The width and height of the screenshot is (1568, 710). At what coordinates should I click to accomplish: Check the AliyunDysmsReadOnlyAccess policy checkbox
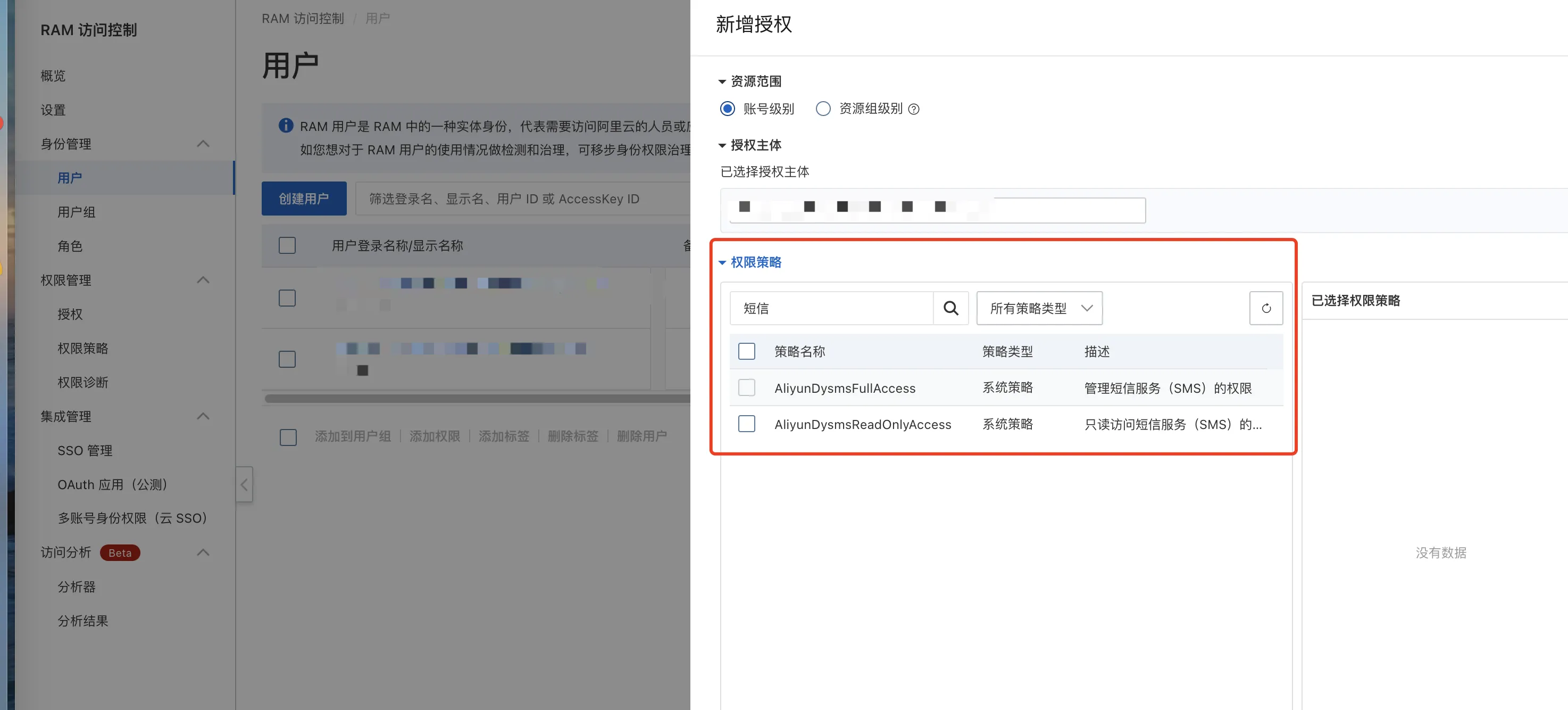coord(746,424)
